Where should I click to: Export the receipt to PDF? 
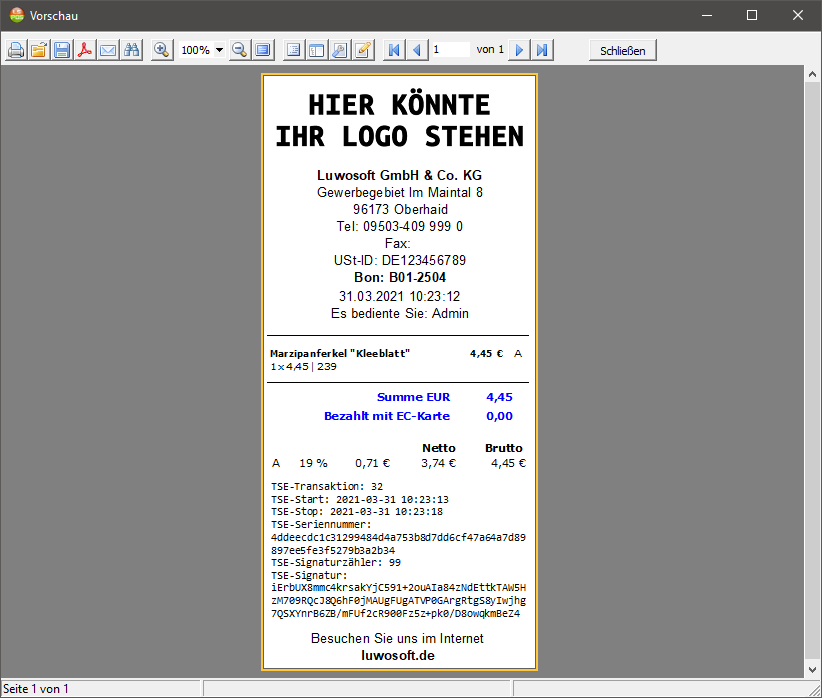[x=85, y=50]
